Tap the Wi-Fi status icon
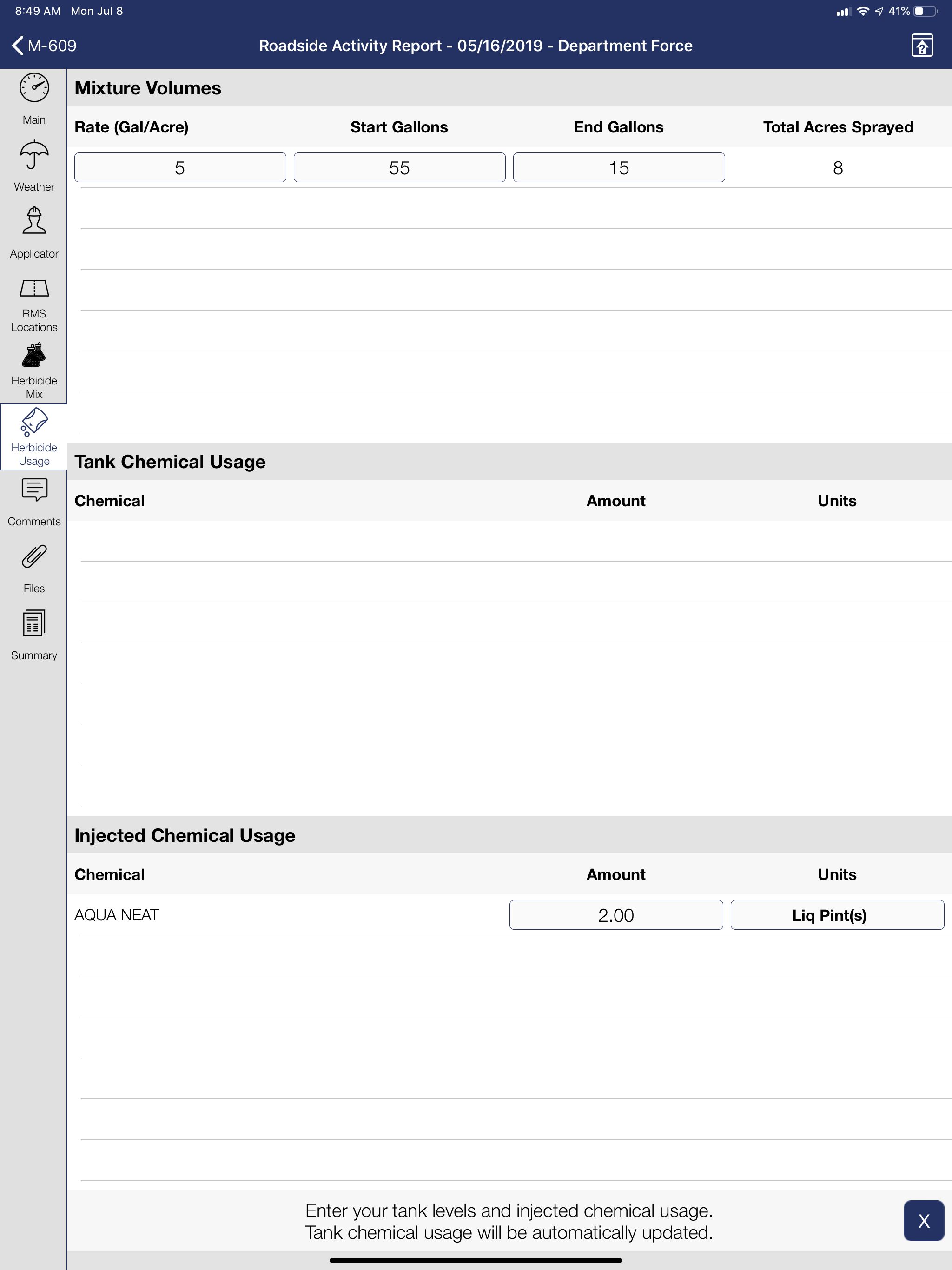952x1270 pixels. 862,11
